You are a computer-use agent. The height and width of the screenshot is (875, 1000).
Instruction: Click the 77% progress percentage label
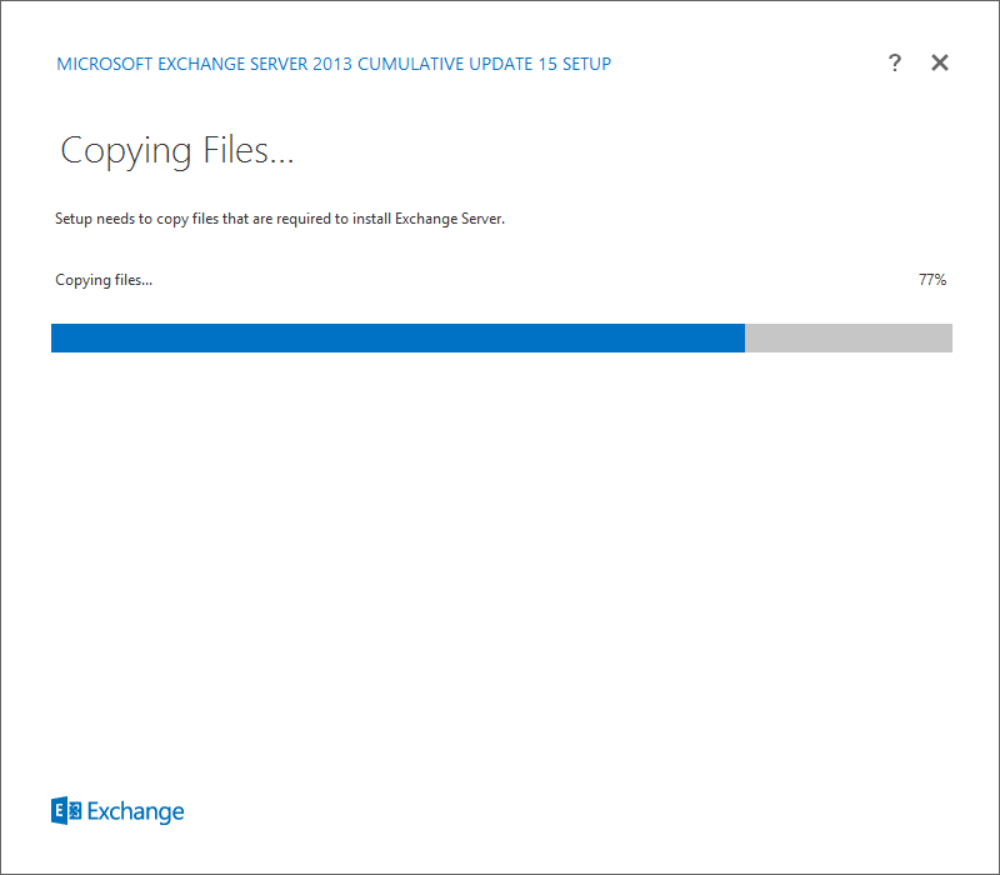point(932,280)
